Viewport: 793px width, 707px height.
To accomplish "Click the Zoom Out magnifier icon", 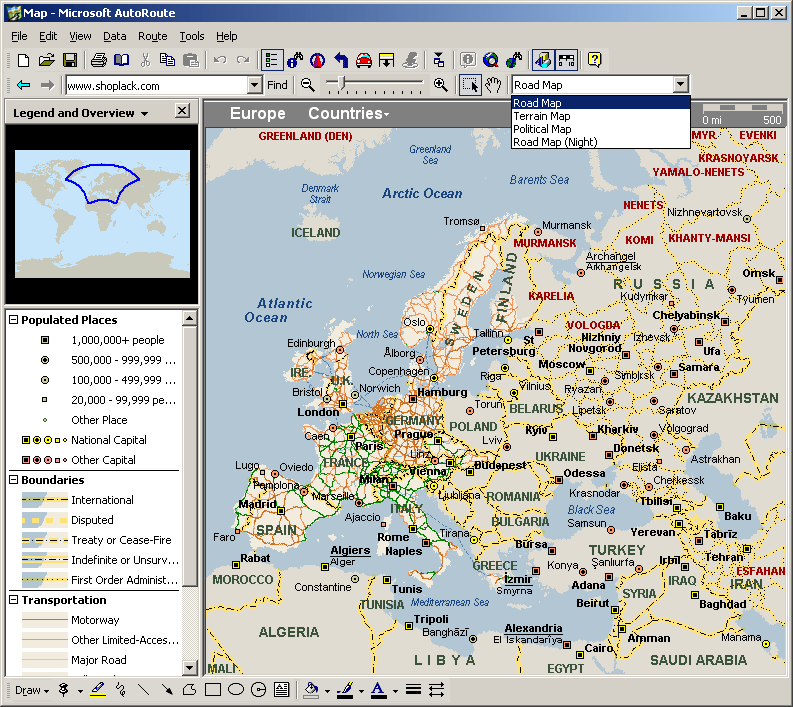I will 307,85.
